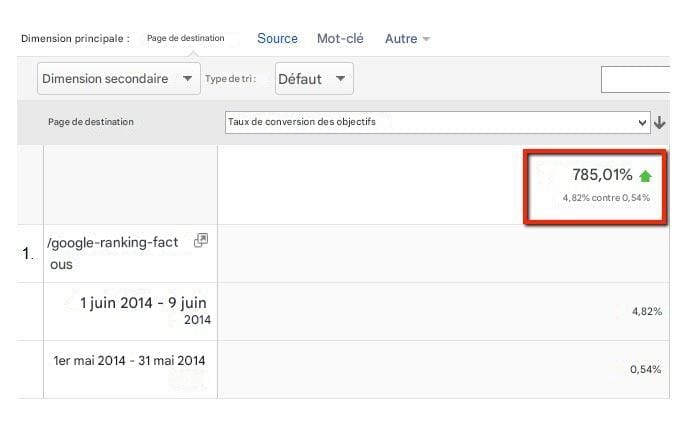
Task: Click the 4,82% conversion rate cell
Action: 647,311
